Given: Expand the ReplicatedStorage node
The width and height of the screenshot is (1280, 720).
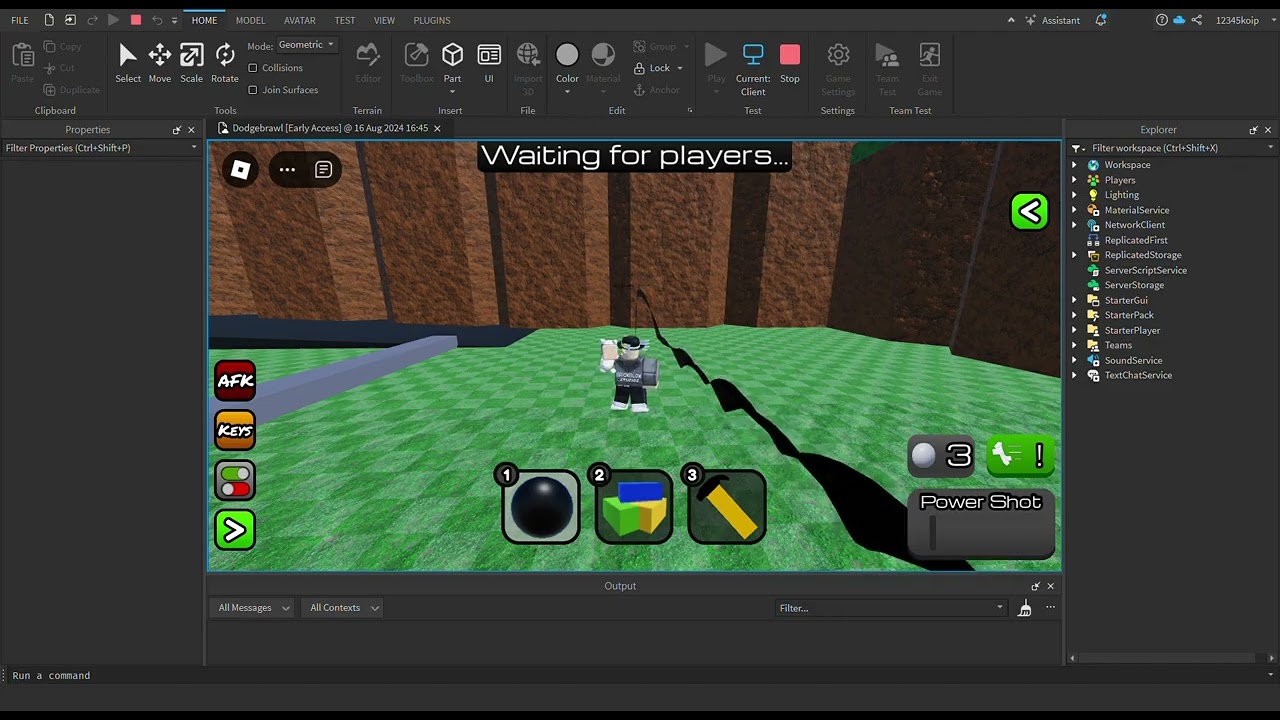Looking at the screenshot, I should tap(1075, 255).
